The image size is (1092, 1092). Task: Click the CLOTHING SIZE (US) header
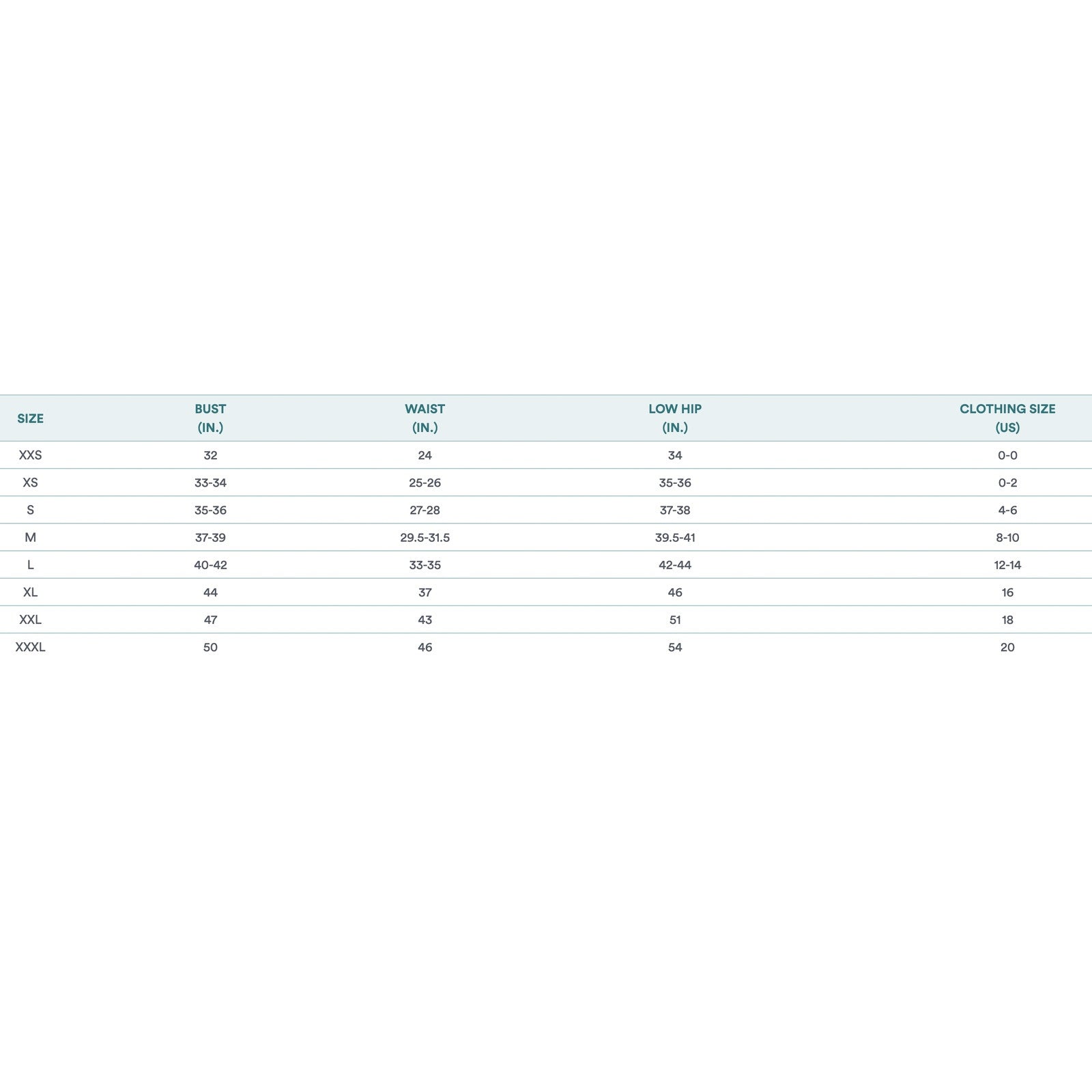(x=1007, y=418)
